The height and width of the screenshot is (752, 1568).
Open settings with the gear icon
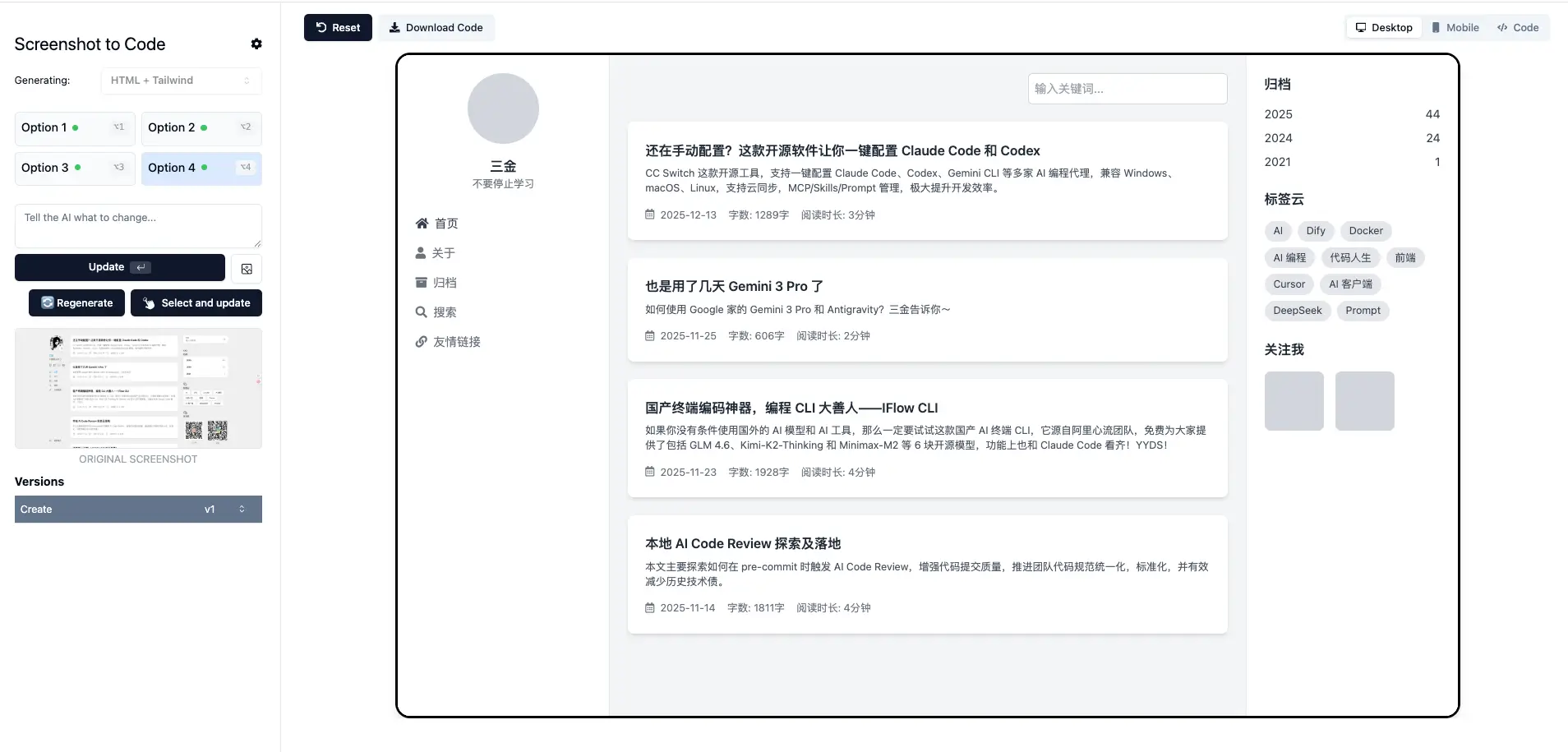(256, 44)
